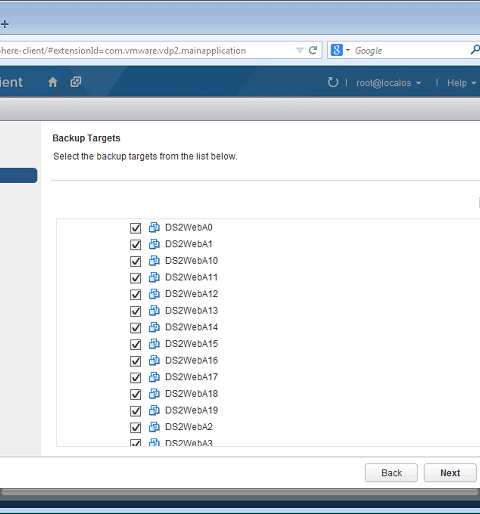Uncheck the DS2WebA16 checkbox
Image resolution: width=480 pixels, height=514 pixels.
pyautogui.click(x=135, y=361)
